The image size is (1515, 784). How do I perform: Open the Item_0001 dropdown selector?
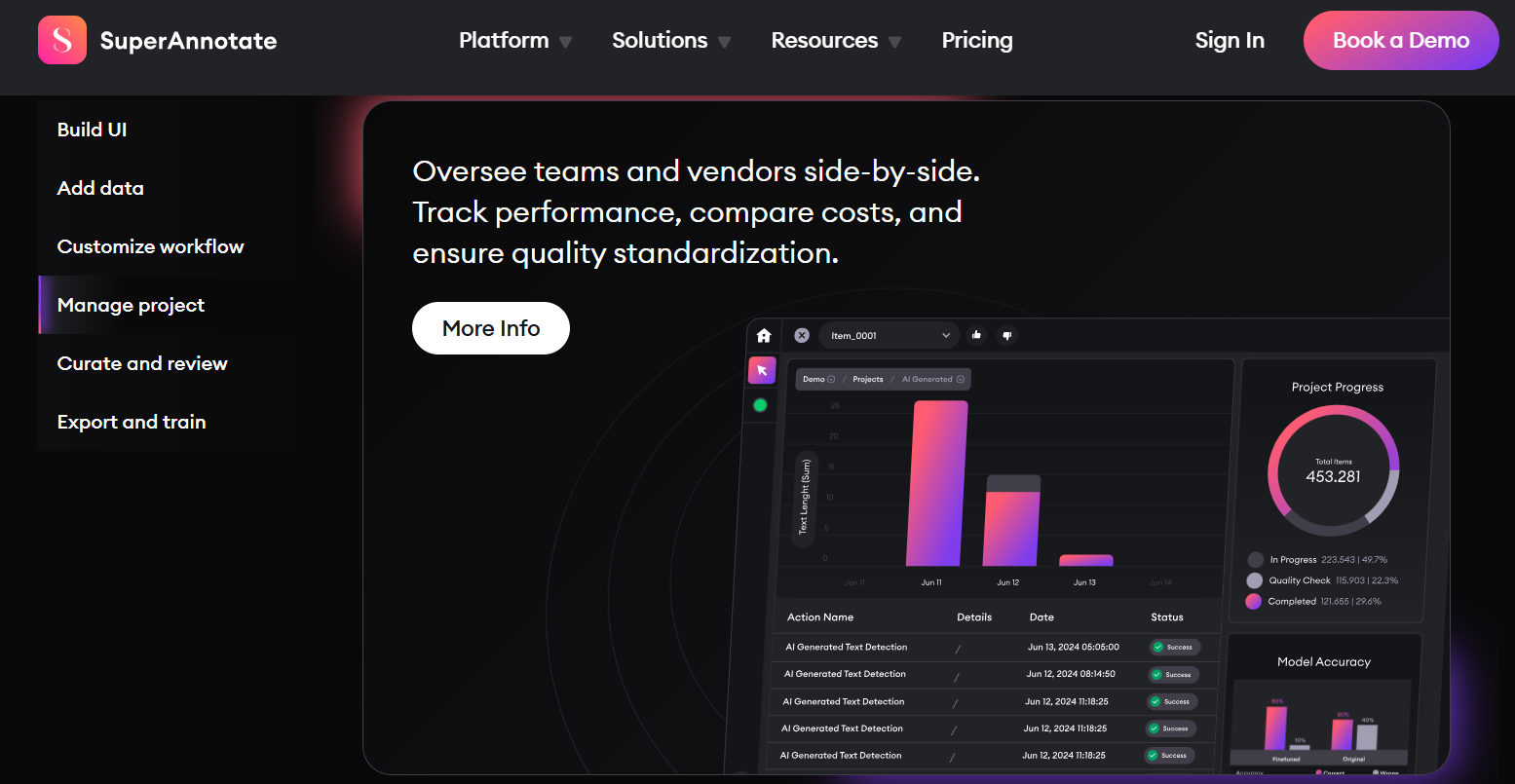tap(890, 335)
